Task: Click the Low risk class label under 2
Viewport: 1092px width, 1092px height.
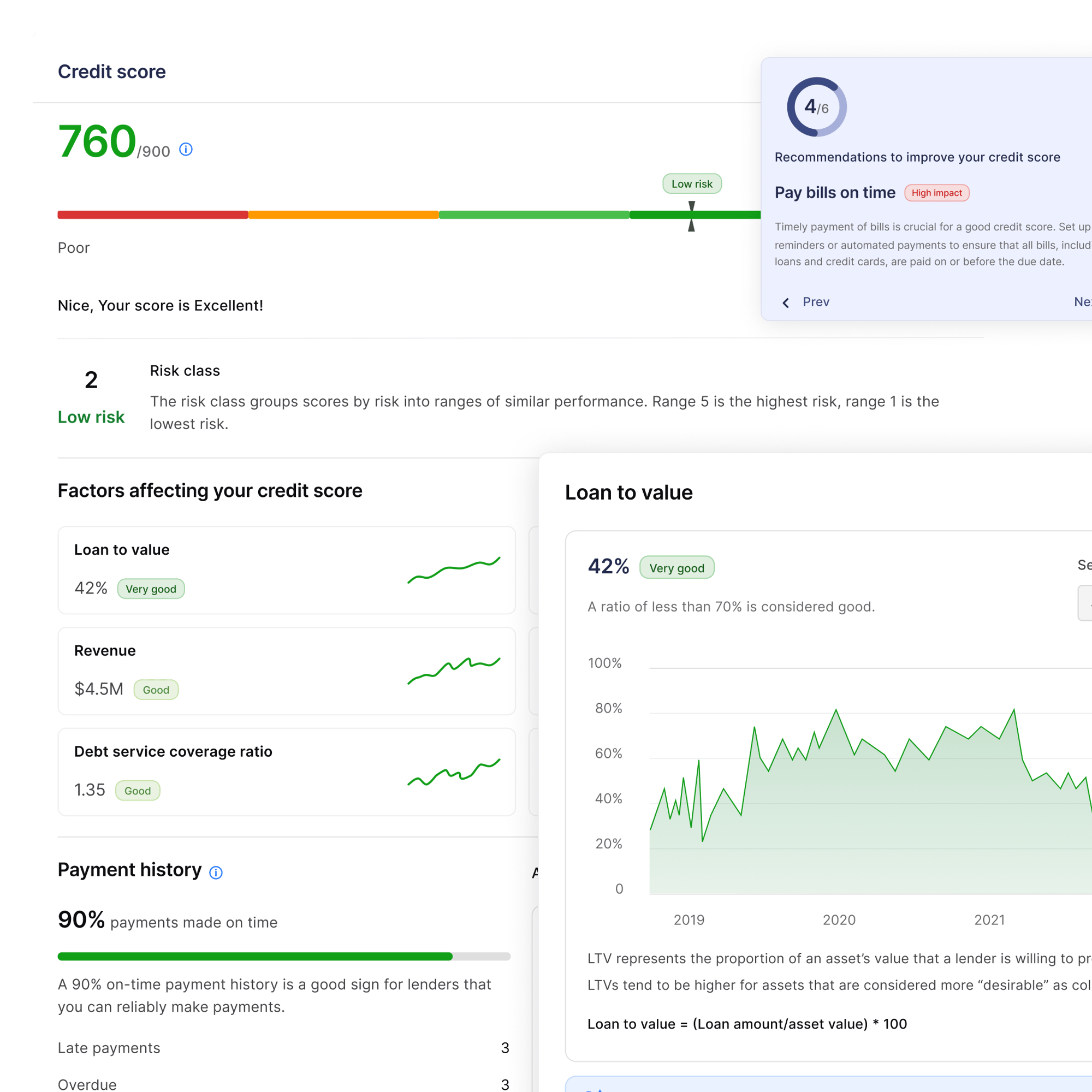Action: click(x=91, y=417)
